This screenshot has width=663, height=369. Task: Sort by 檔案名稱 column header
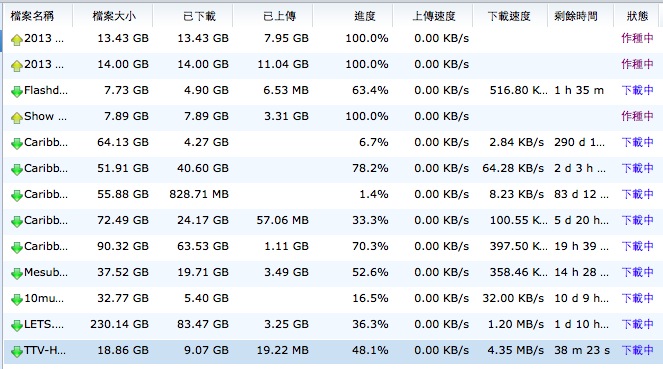coord(32,16)
